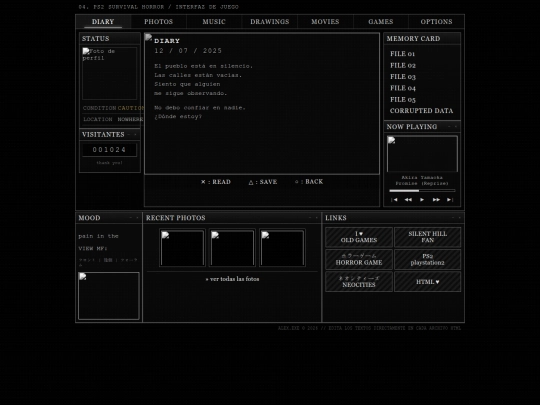
Task: Visit the NEOCITIES link badge
Action: point(359,282)
